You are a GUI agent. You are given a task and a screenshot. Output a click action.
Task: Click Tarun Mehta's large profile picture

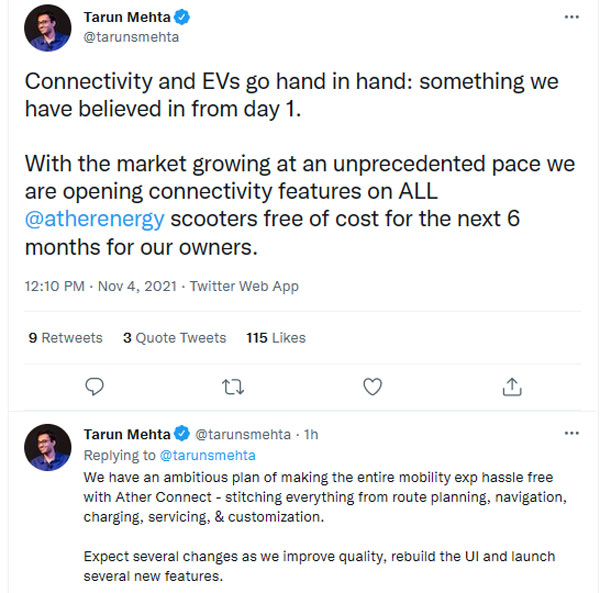point(48,28)
